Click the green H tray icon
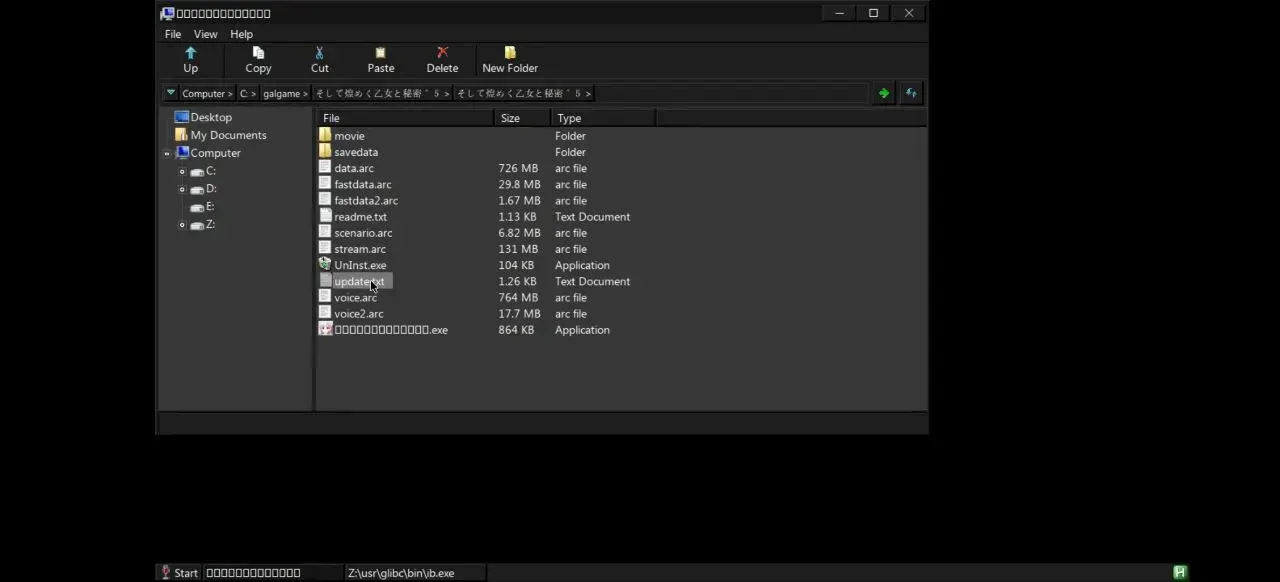Image resolution: width=1280 pixels, height=582 pixels. point(1180,573)
